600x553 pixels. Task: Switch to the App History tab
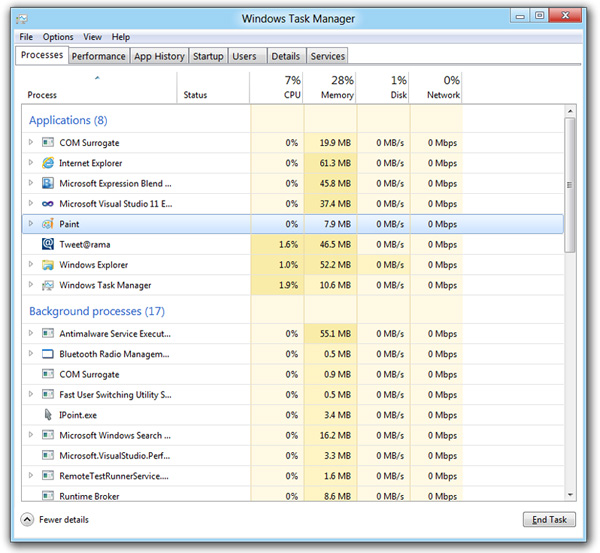(159, 56)
